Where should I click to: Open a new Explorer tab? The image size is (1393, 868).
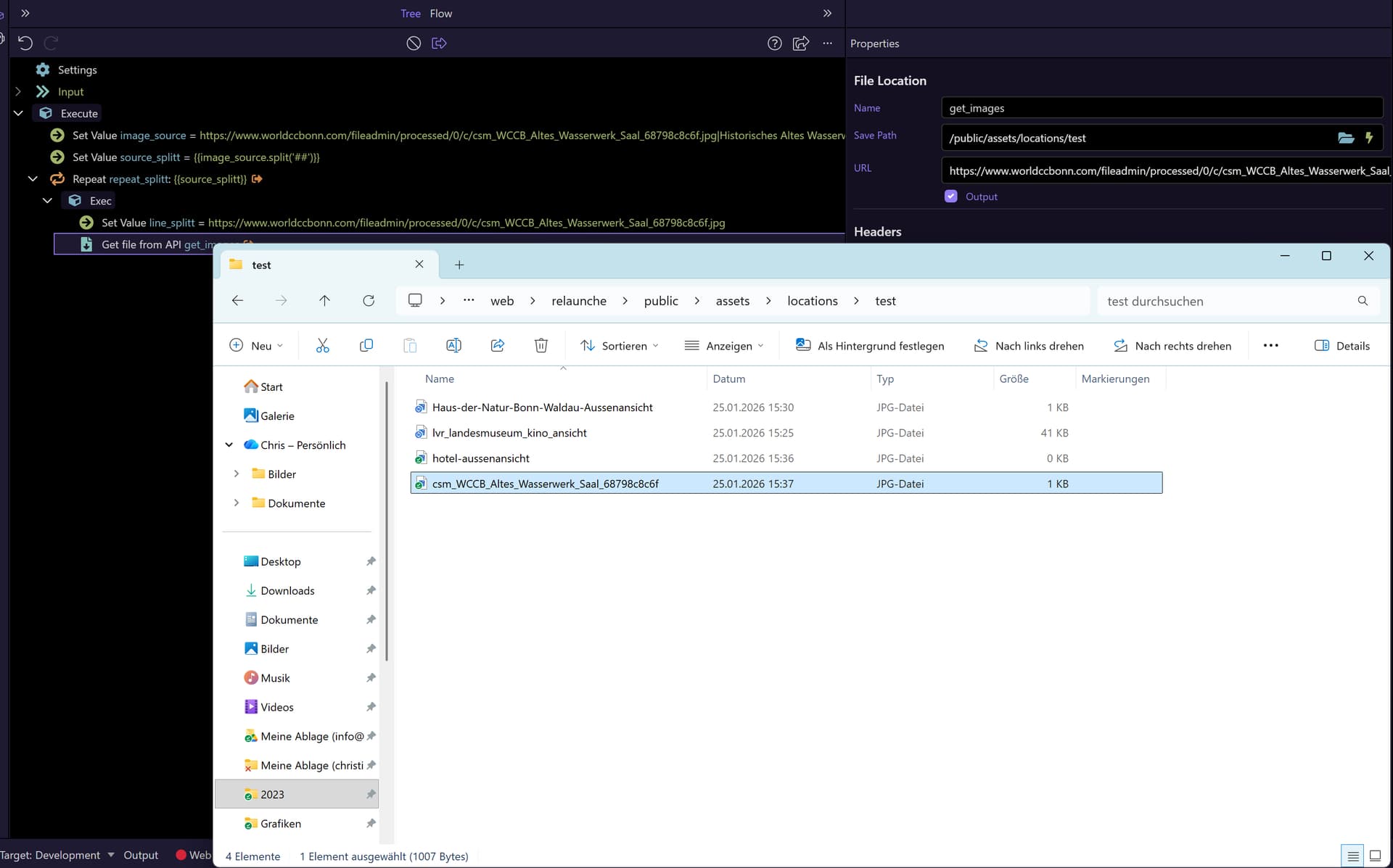tap(459, 265)
